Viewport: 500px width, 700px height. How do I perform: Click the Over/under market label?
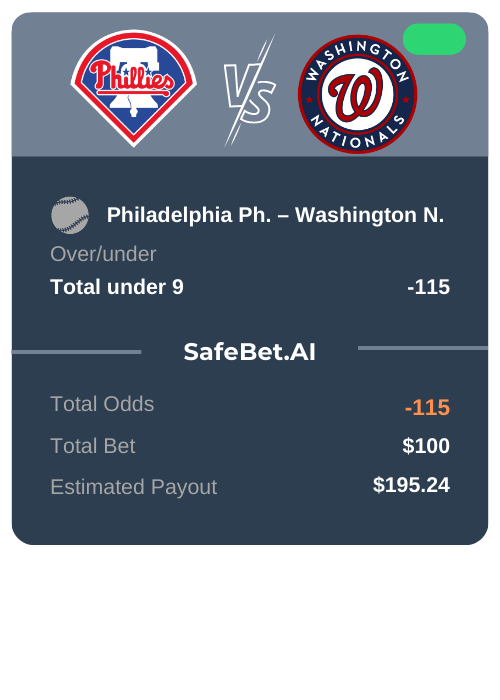(x=103, y=254)
